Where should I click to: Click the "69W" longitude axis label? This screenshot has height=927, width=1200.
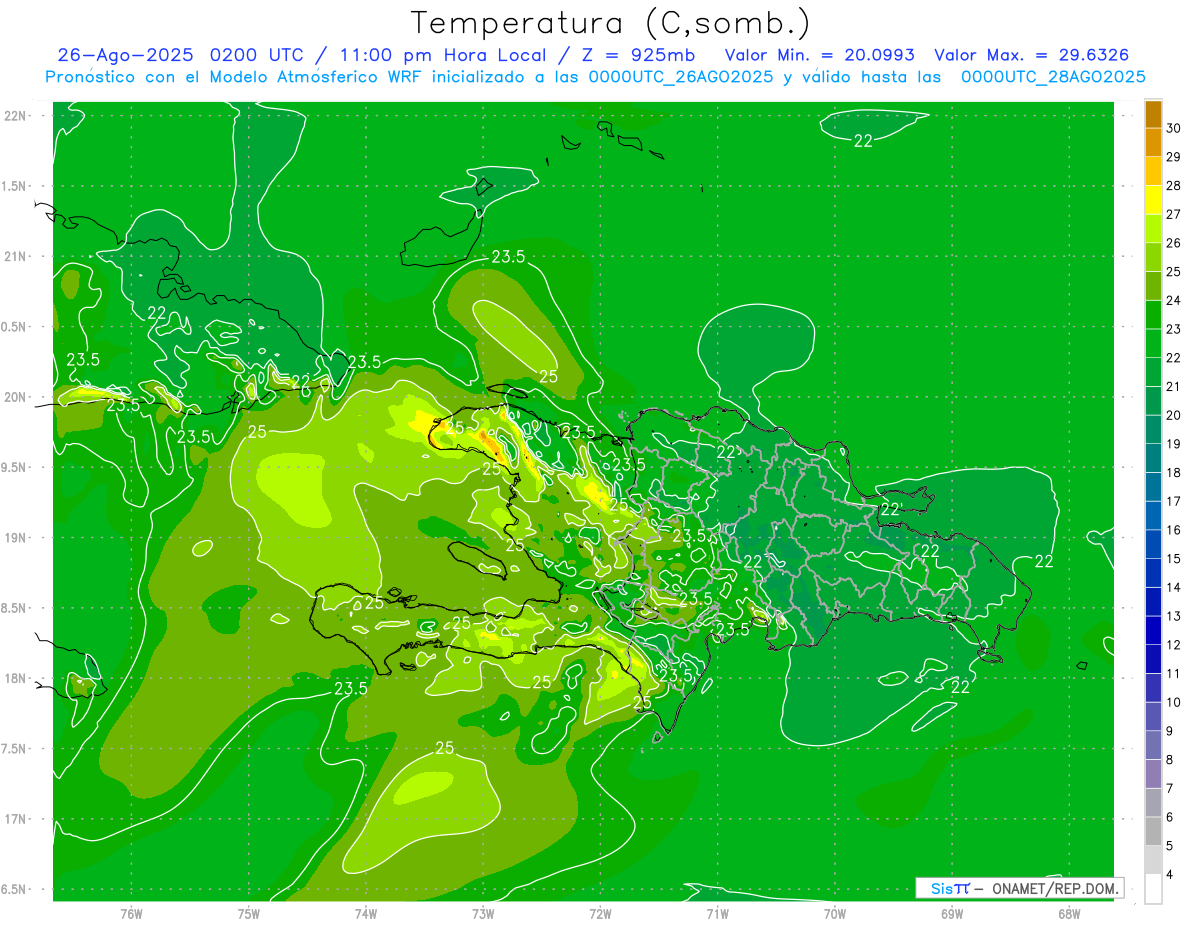pos(951,913)
